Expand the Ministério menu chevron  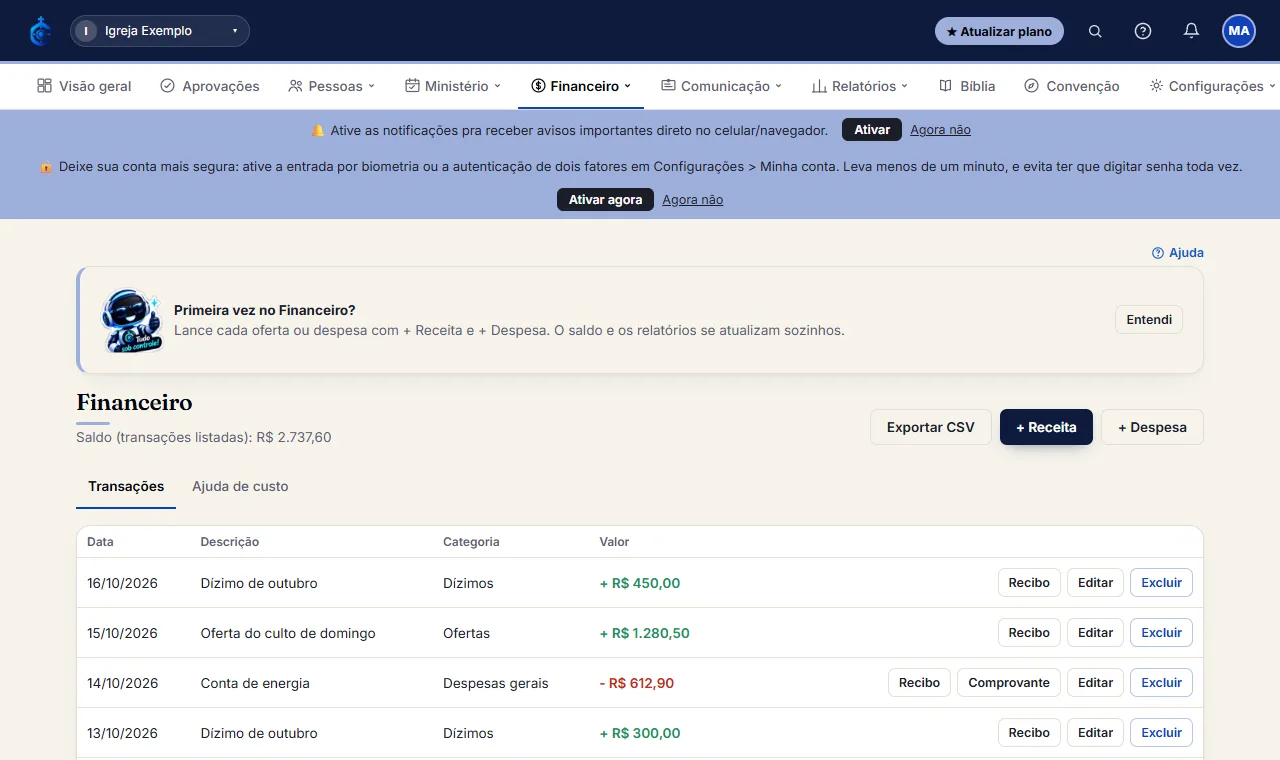pyautogui.click(x=497, y=86)
